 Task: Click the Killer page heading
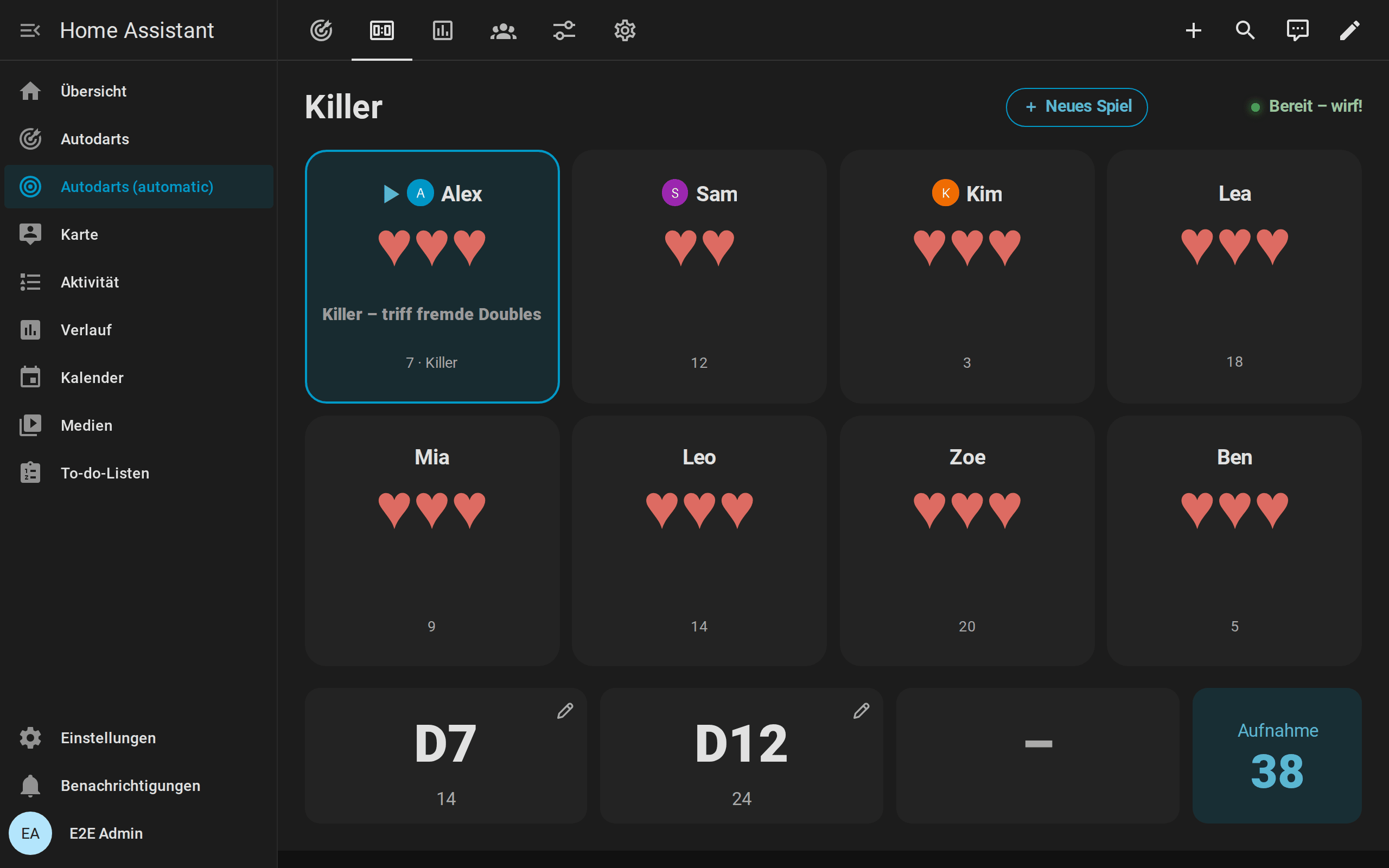[343, 107]
